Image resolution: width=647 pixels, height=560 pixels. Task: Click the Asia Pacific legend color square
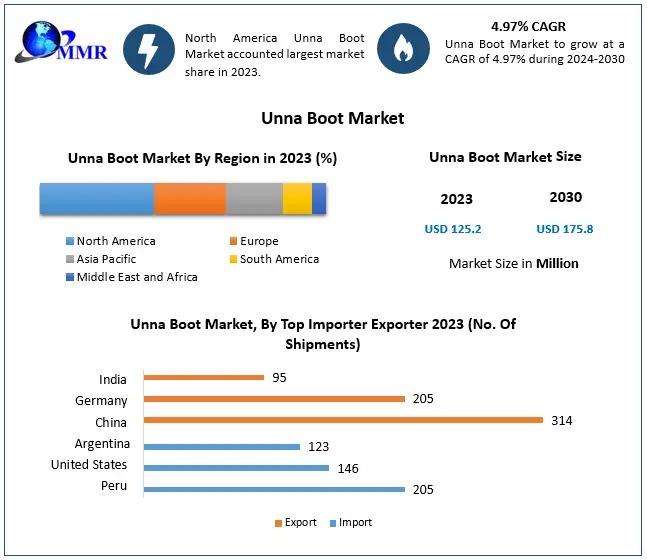[70, 259]
